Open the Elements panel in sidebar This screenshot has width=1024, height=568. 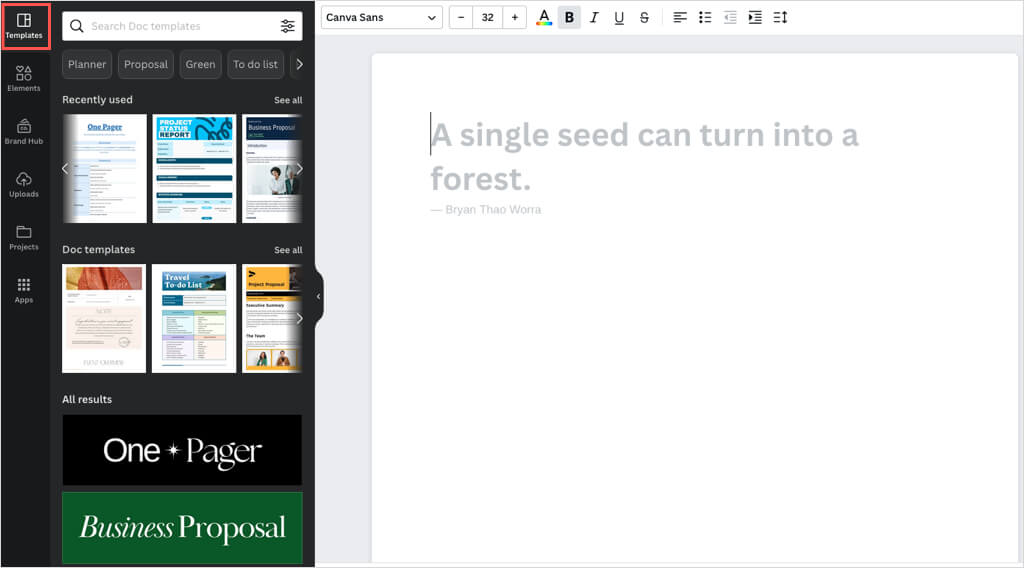(x=24, y=78)
